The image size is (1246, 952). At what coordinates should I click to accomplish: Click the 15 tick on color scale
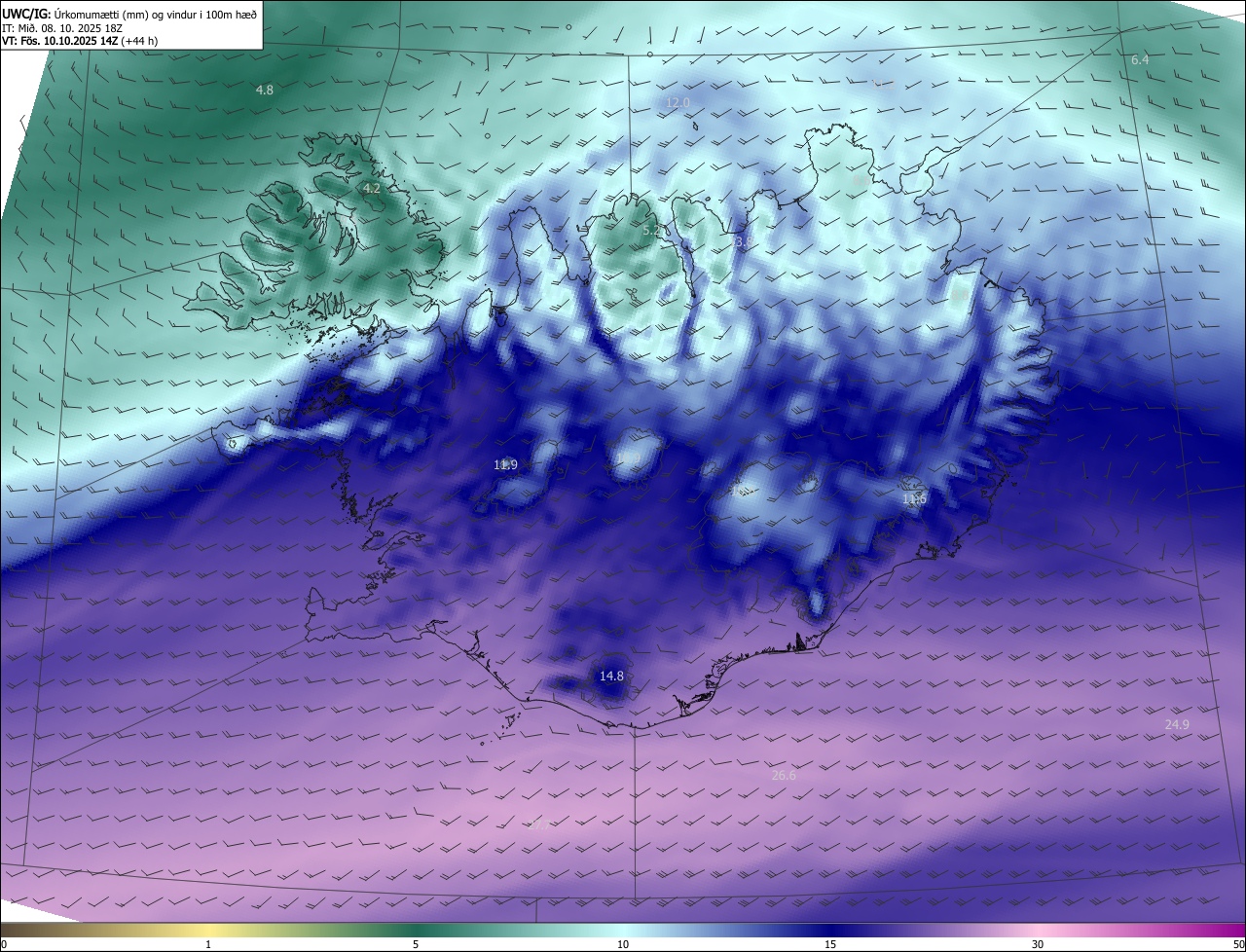pos(830,944)
